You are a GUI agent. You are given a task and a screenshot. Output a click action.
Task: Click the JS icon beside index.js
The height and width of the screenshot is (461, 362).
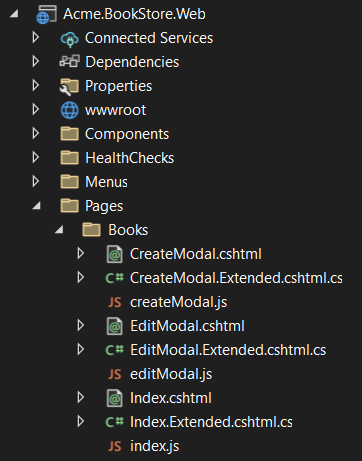pyautogui.click(x=115, y=446)
